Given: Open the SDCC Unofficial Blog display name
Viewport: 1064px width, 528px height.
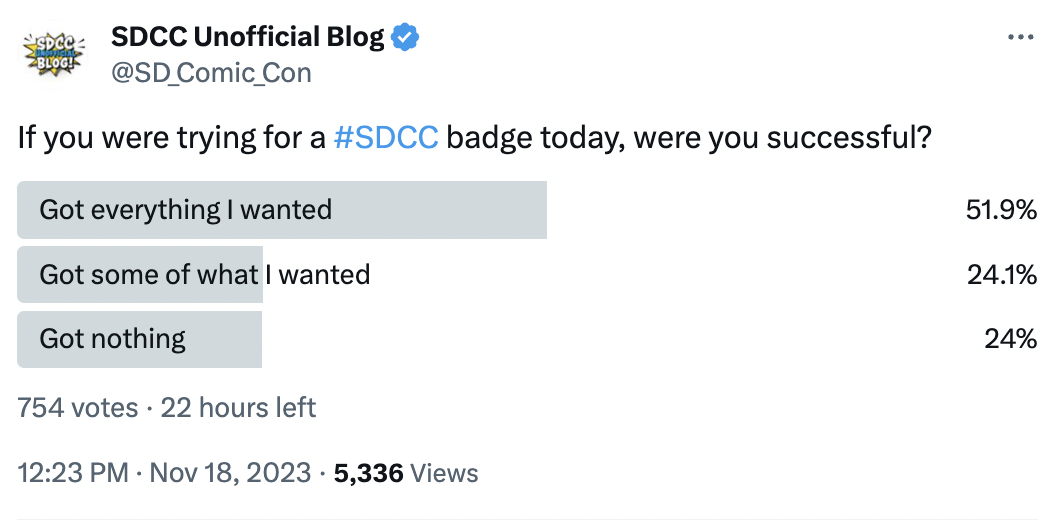Looking at the screenshot, I should pos(248,37).
